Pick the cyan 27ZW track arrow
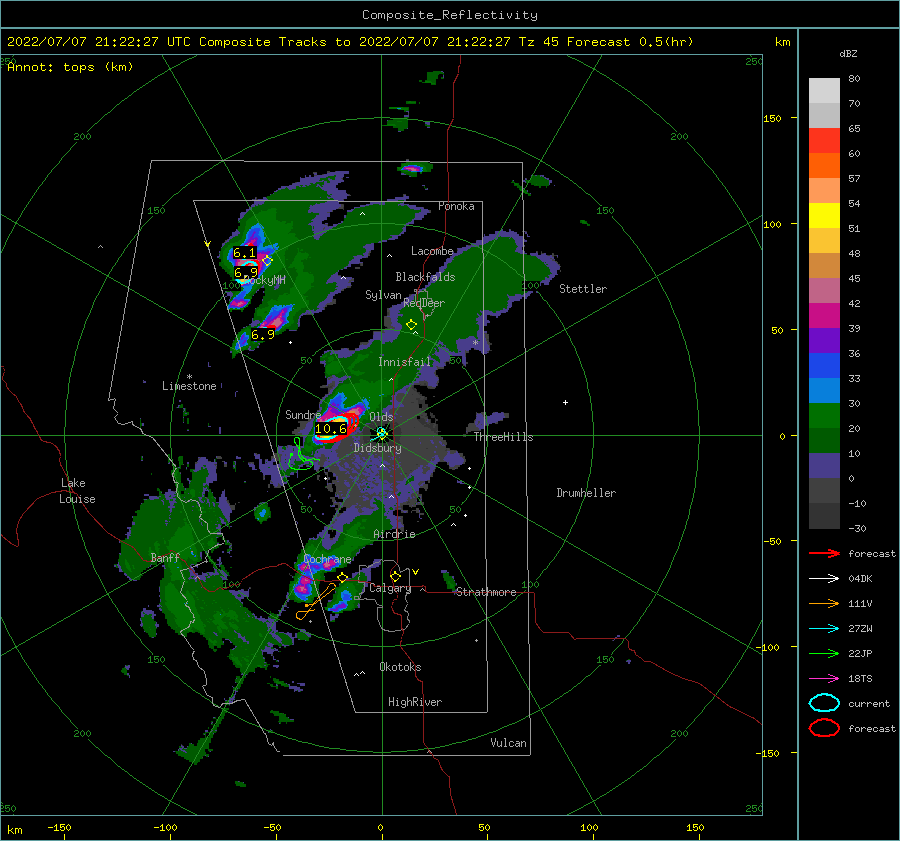Viewport: 900px width, 841px height. coord(824,629)
